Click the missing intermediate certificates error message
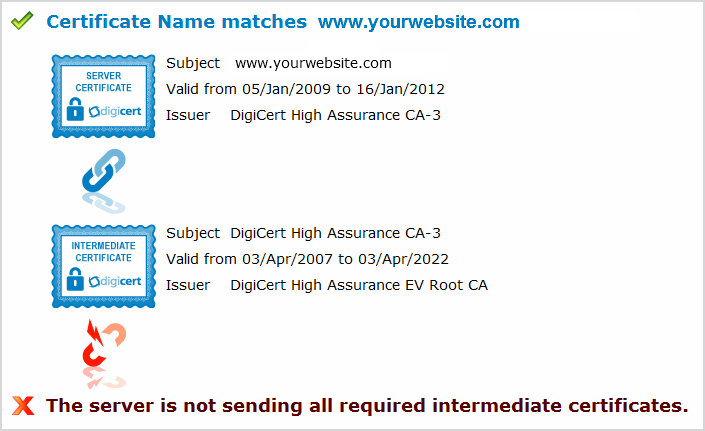Image resolution: width=705 pixels, height=431 pixels. click(x=367, y=405)
